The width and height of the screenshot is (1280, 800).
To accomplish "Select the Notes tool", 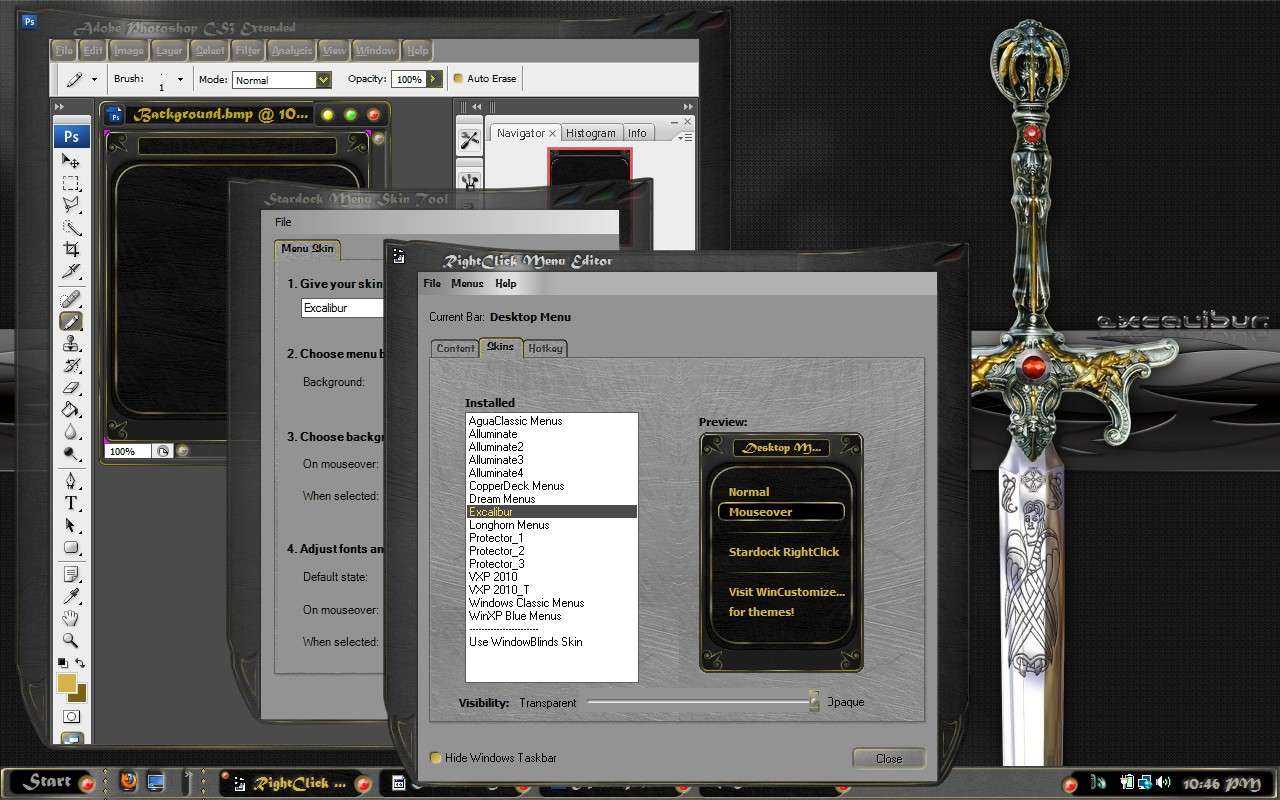I will pyautogui.click(x=71, y=575).
